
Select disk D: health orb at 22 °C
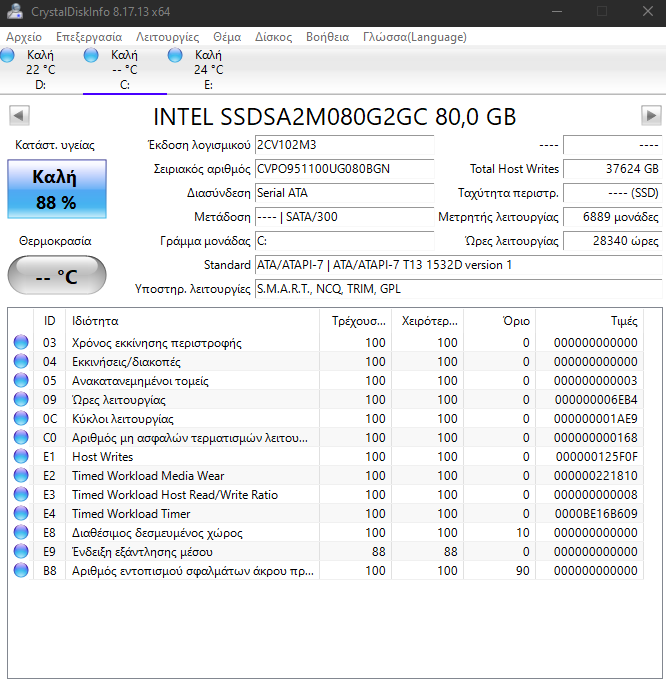[x=7, y=55]
